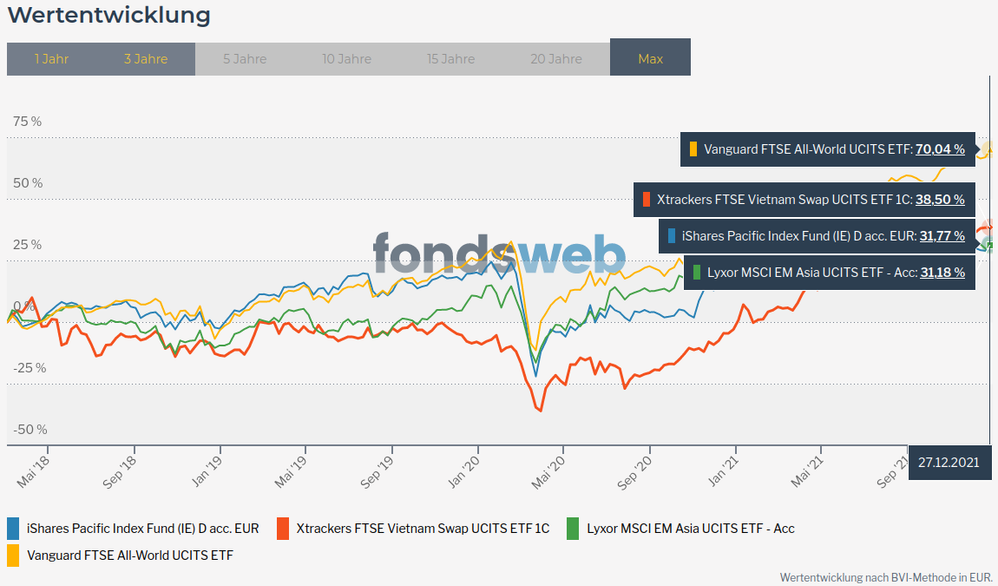998x586 pixels.
Task: Click the blue iShares Pacific legend swatch
Action: pos(13,529)
